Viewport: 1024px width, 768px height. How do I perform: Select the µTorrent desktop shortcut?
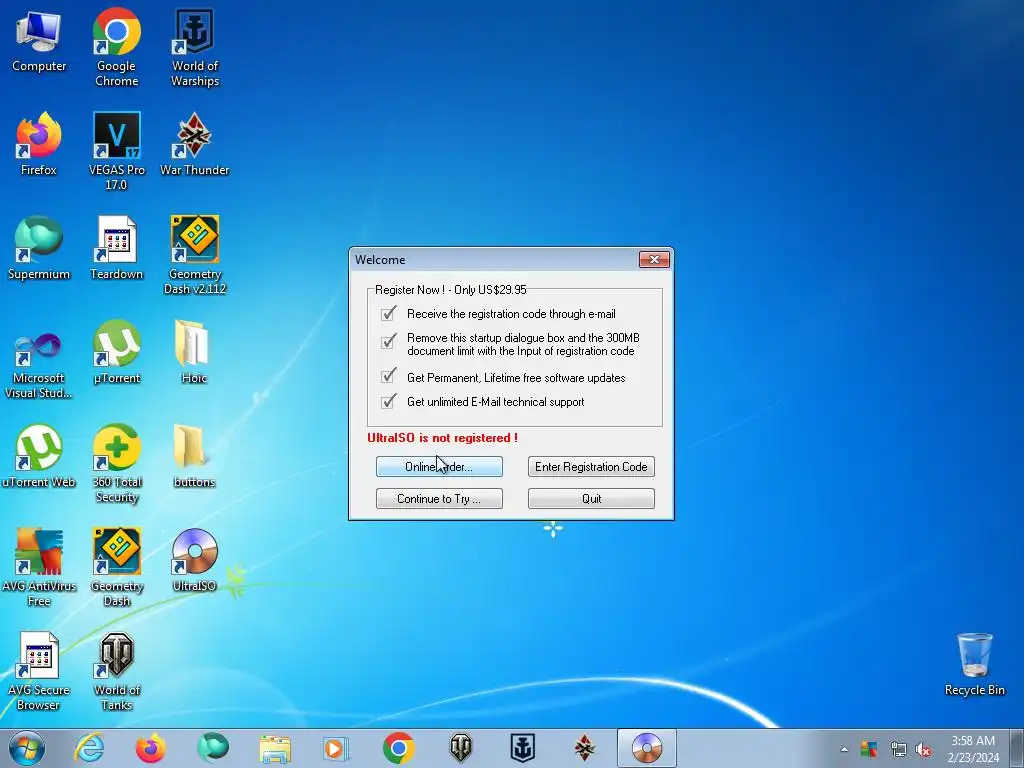click(x=116, y=353)
